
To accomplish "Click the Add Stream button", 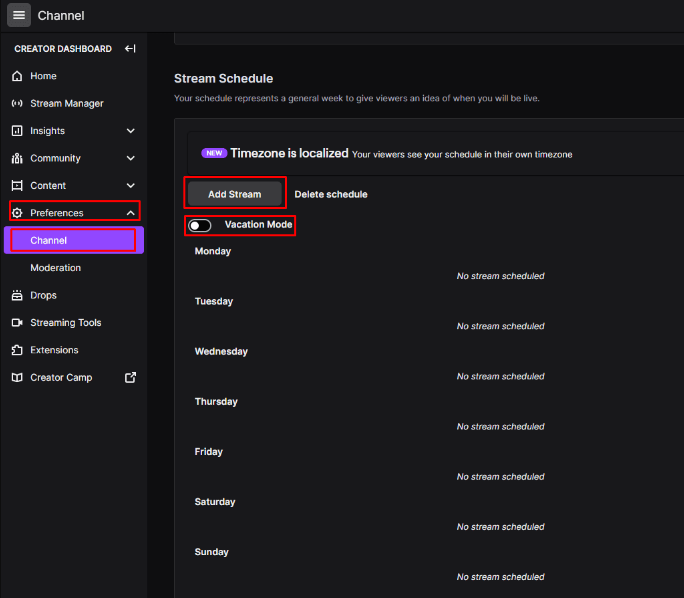I will pyautogui.click(x=235, y=194).
